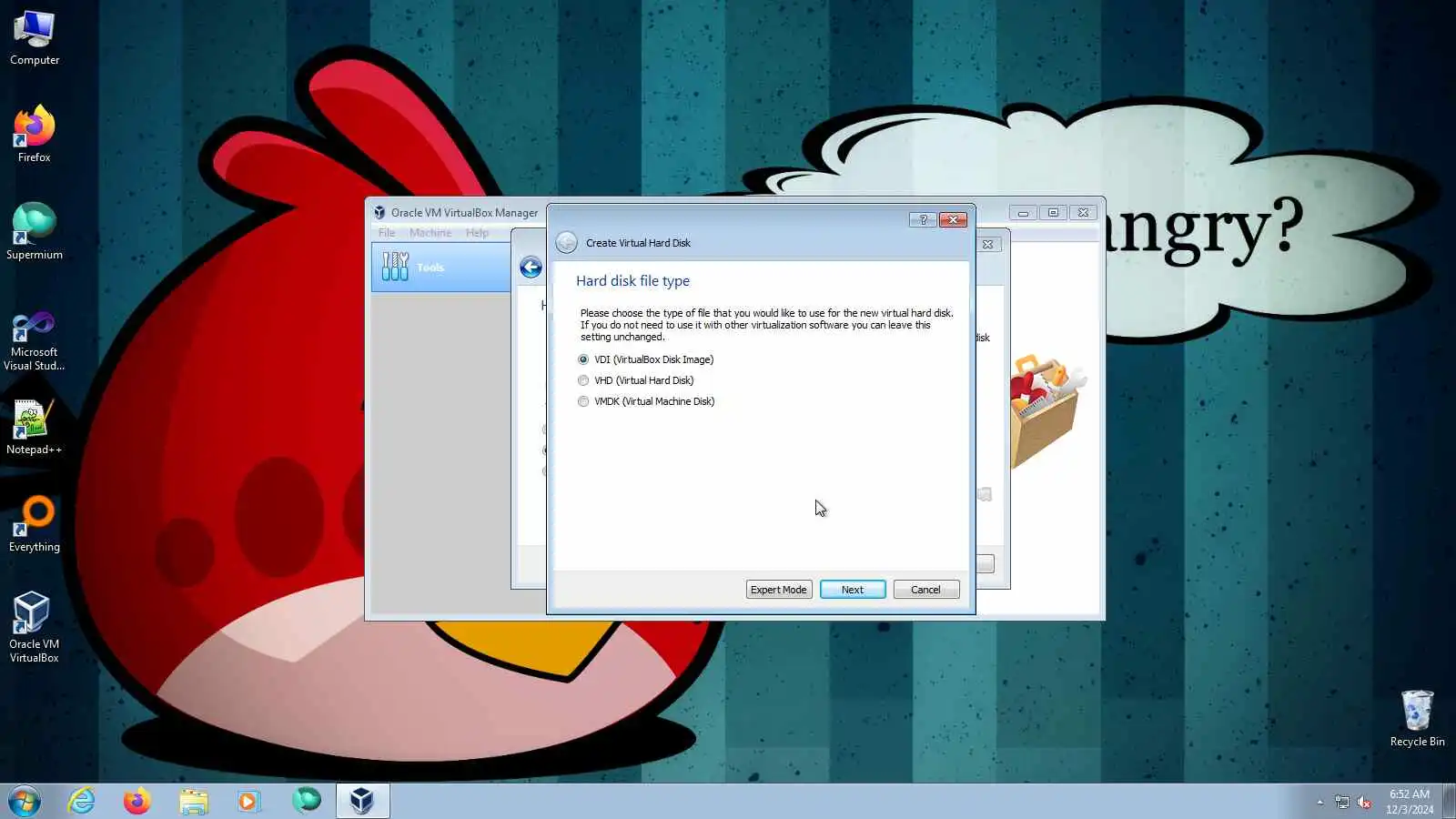Pick the VMDK (Virtual Machine Disk) option
The width and height of the screenshot is (1456, 819).
coord(646,401)
